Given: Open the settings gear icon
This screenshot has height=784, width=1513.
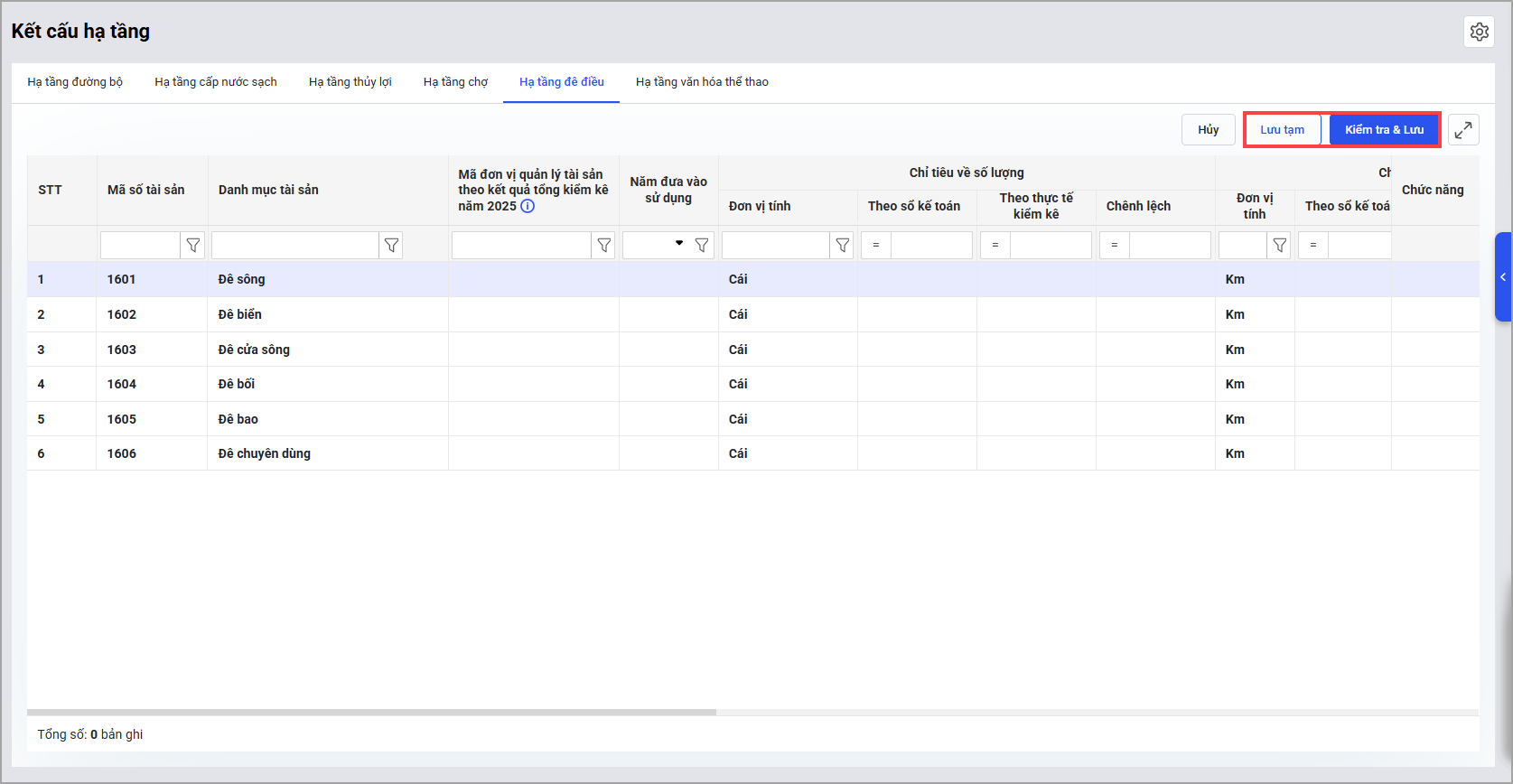Looking at the screenshot, I should (x=1479, y=32).
